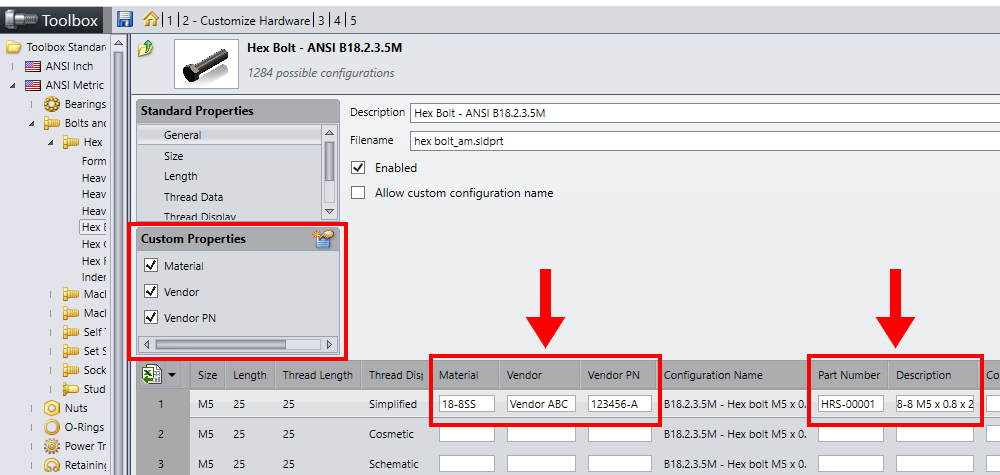Click the Bolts and Screws folder icon
Screen dimensions: 1000x475
(x=52, y=123)
